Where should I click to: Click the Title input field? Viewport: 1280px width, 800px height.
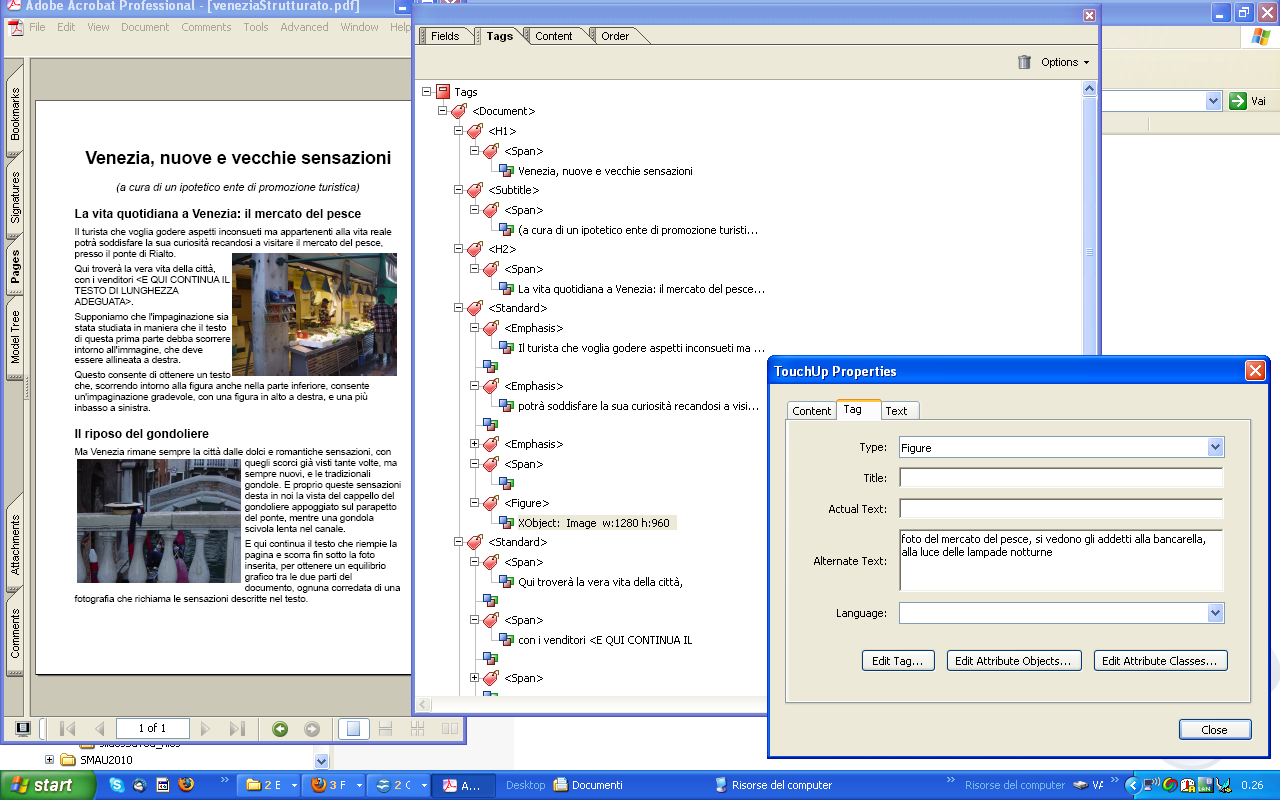[x=1061, y=478]
